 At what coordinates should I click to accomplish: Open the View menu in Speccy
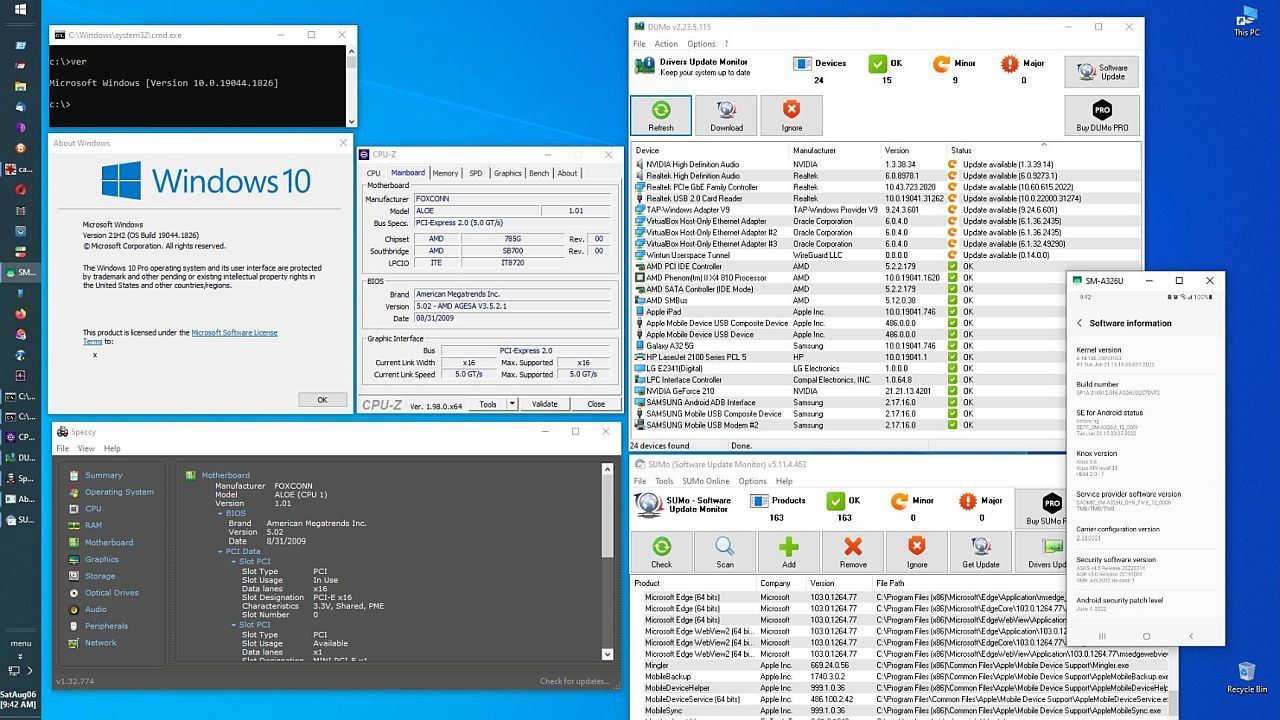[87, 448]
